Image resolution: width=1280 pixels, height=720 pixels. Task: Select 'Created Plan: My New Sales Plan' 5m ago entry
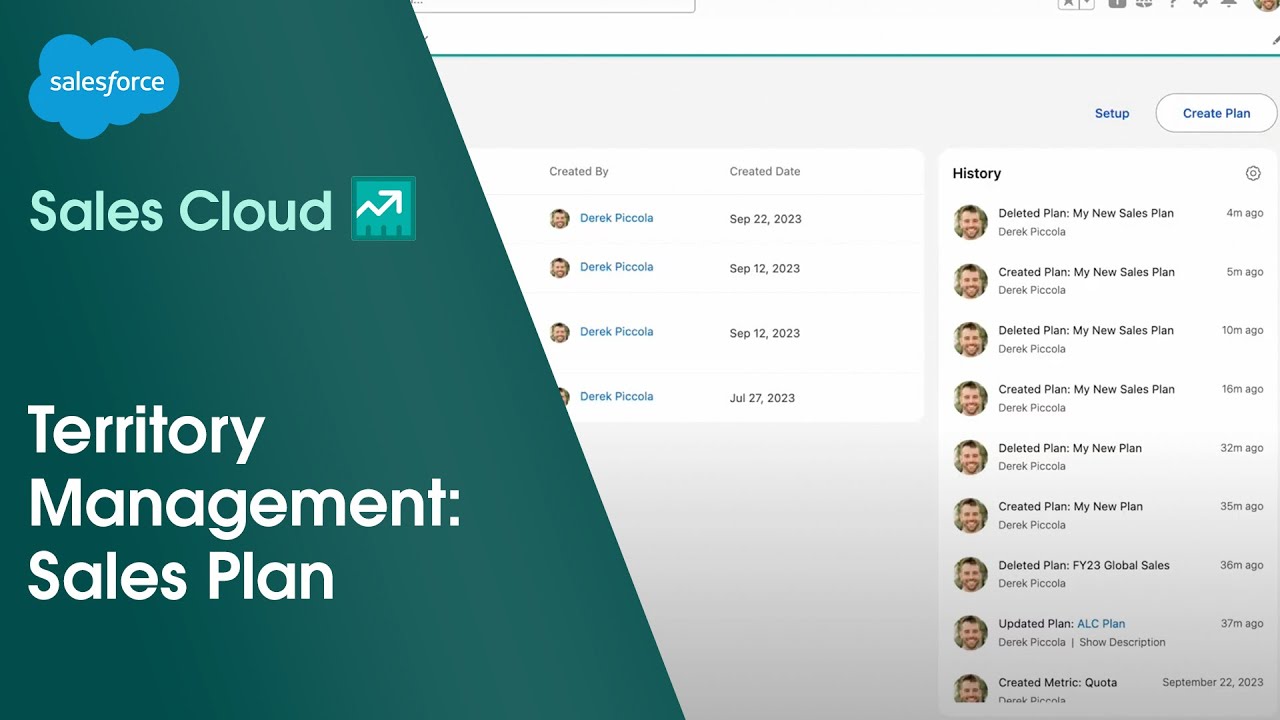pyautogui.click(x=1086, y=272)
